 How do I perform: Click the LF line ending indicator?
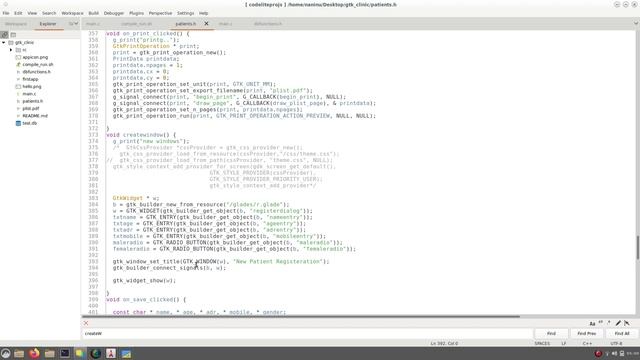coord(564,344)
